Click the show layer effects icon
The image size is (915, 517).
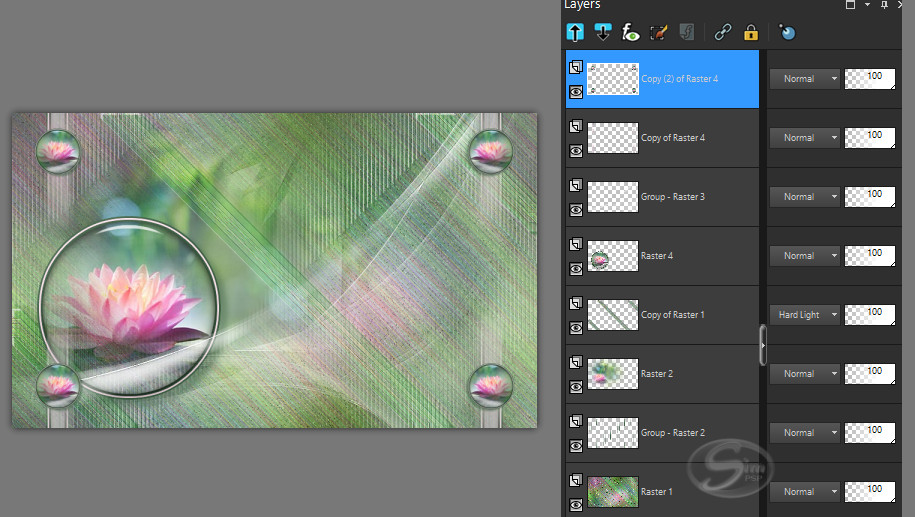(x=630, y=33)
